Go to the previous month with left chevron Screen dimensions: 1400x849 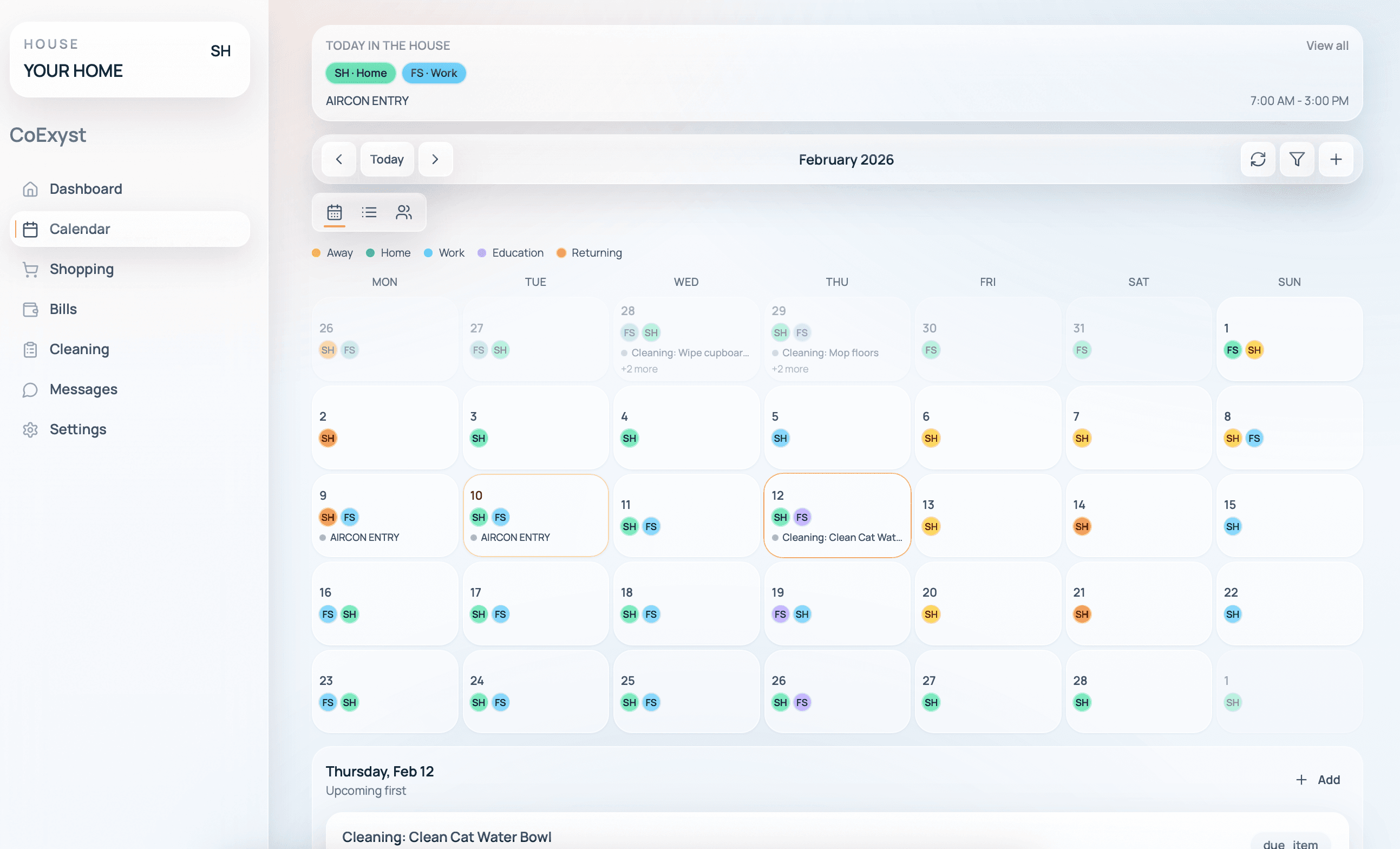pos(339,159)
